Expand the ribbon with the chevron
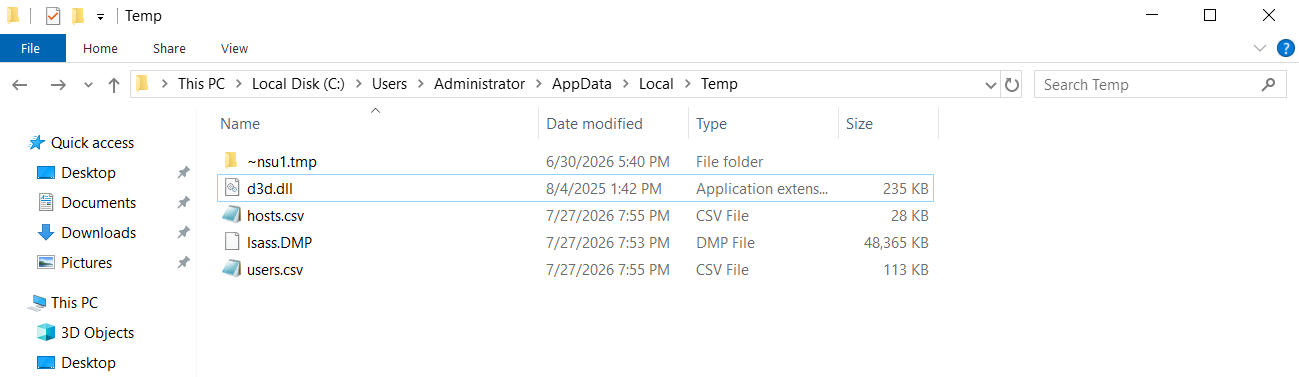This screenshot has width=1299, height=377. [1260, 48]
